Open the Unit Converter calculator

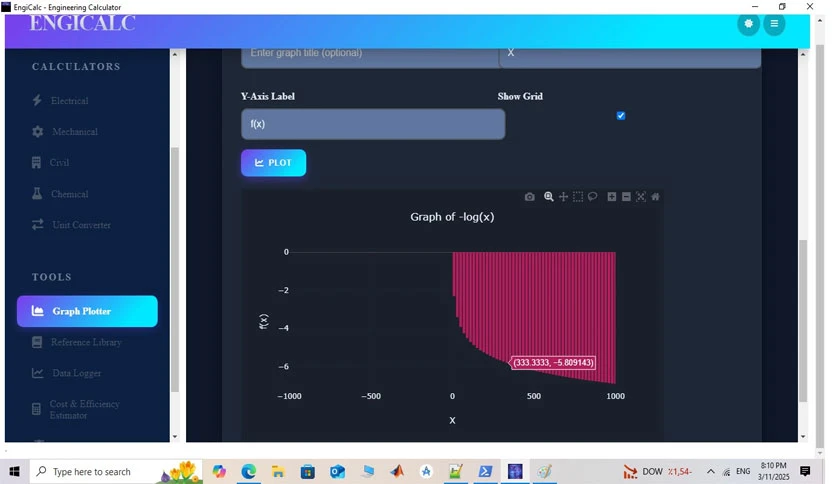[81, 225]
